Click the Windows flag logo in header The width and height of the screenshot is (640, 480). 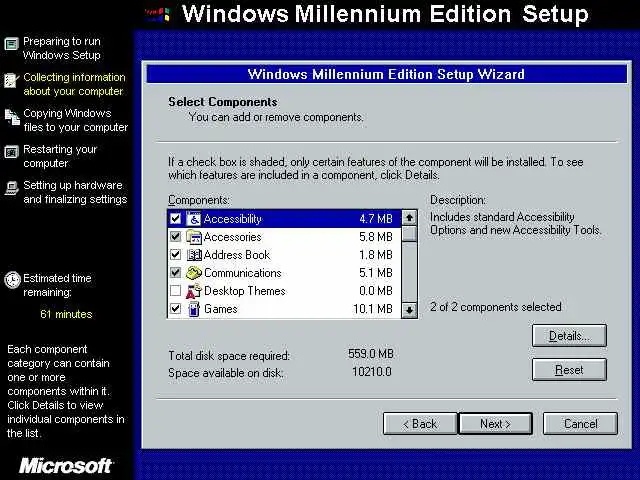(158, 14)
